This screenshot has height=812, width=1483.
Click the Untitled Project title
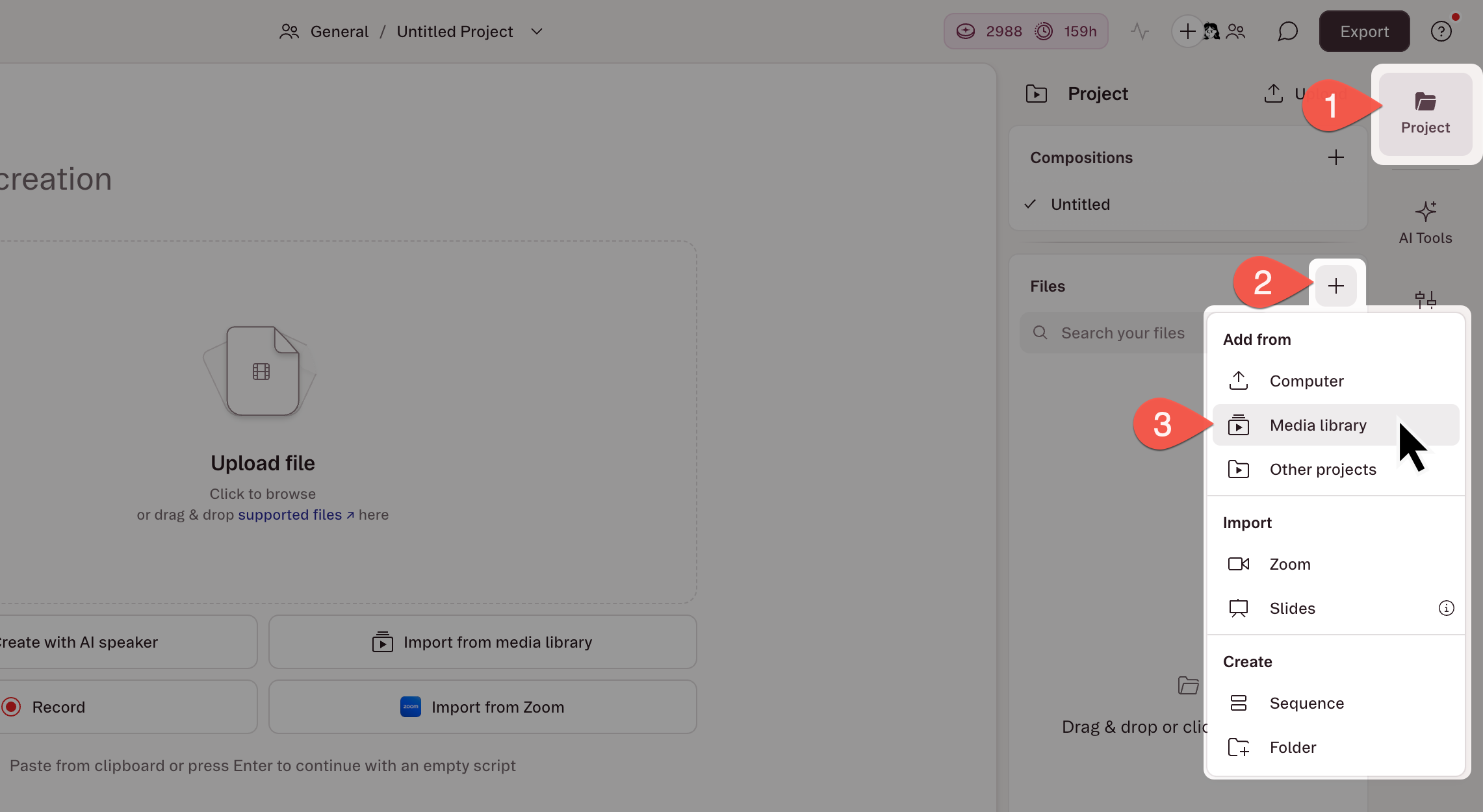[454, 31]
